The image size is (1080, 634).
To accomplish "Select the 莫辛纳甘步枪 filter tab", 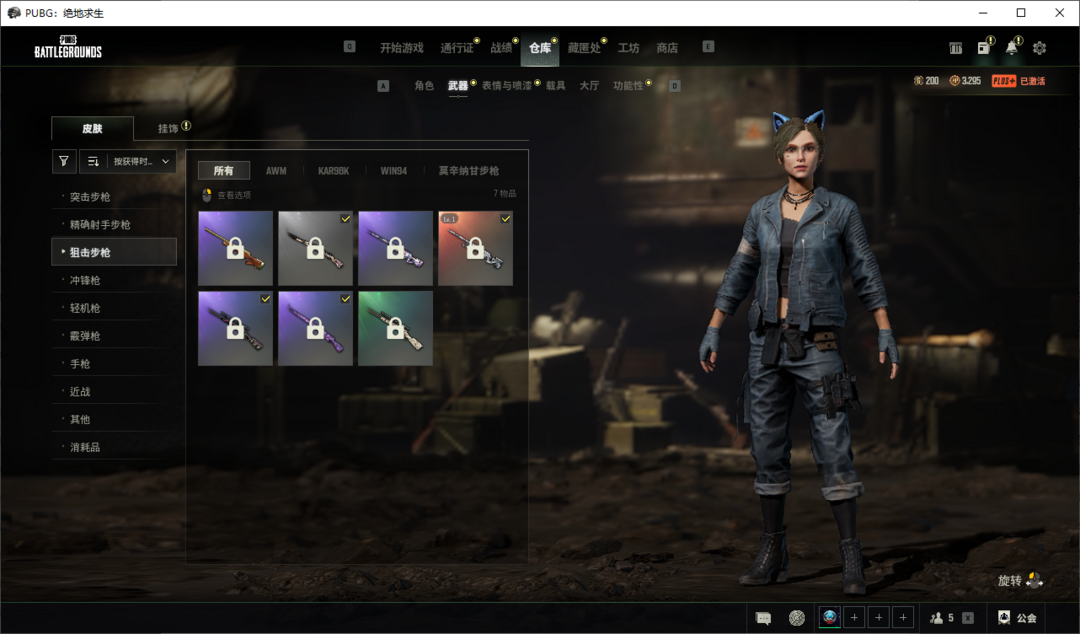I will (x=469, y=171).
